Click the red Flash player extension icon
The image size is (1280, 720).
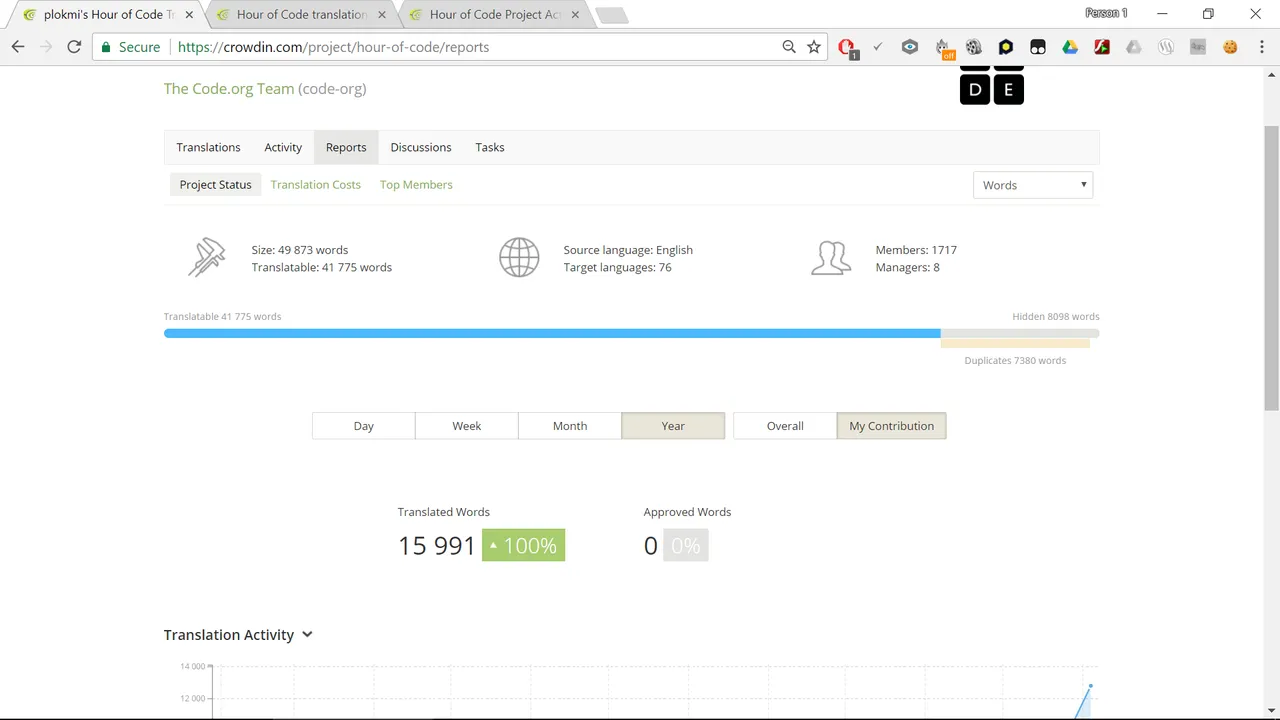1102,47
